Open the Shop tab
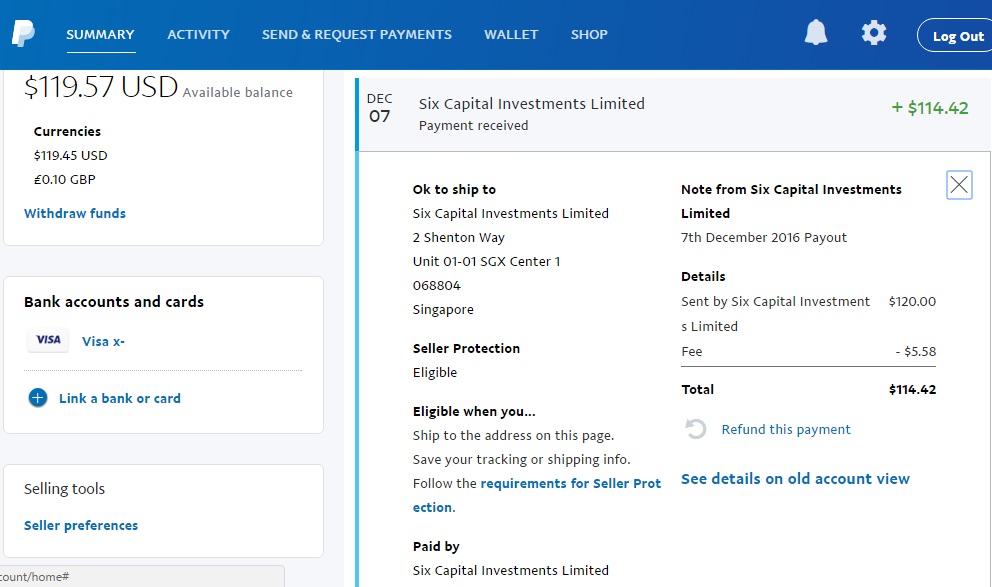992x587 pixels. tap(589, 34)
